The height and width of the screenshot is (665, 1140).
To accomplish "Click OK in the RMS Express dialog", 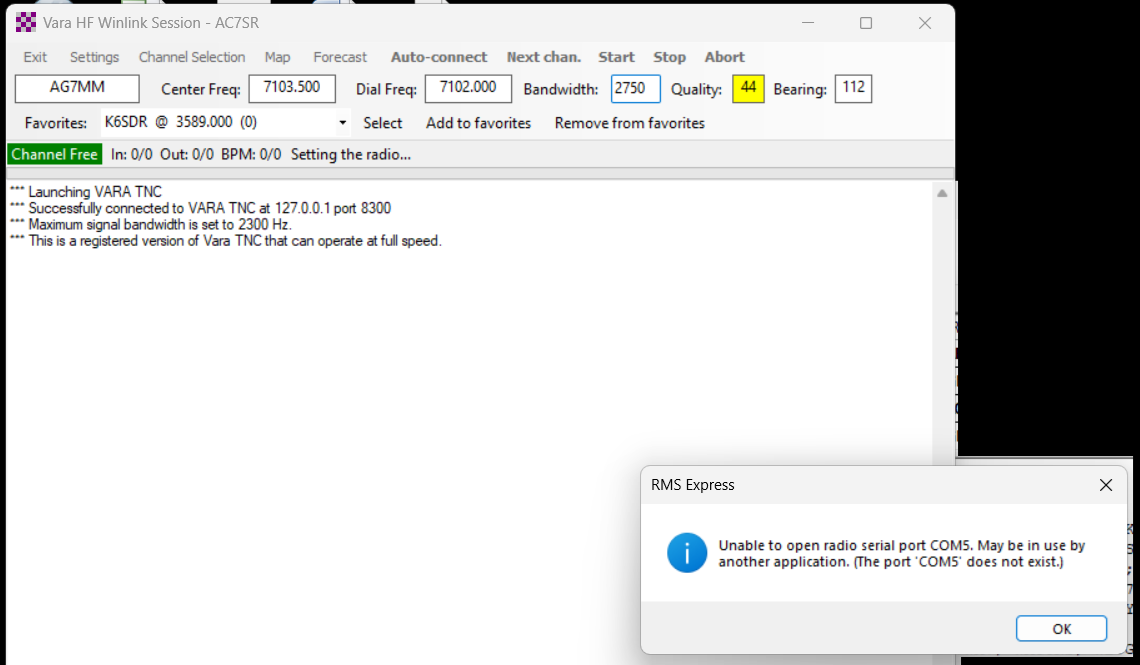I will point(1061,629).
